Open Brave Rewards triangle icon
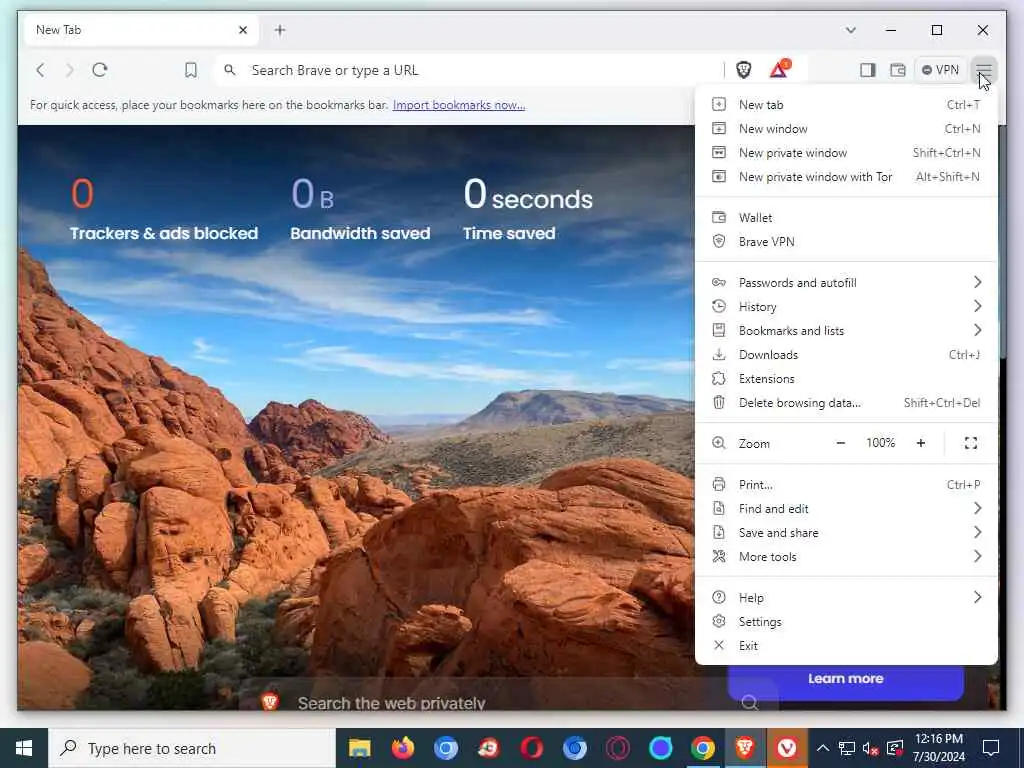Screen dimensions: 1024x768 coord(779,69)
